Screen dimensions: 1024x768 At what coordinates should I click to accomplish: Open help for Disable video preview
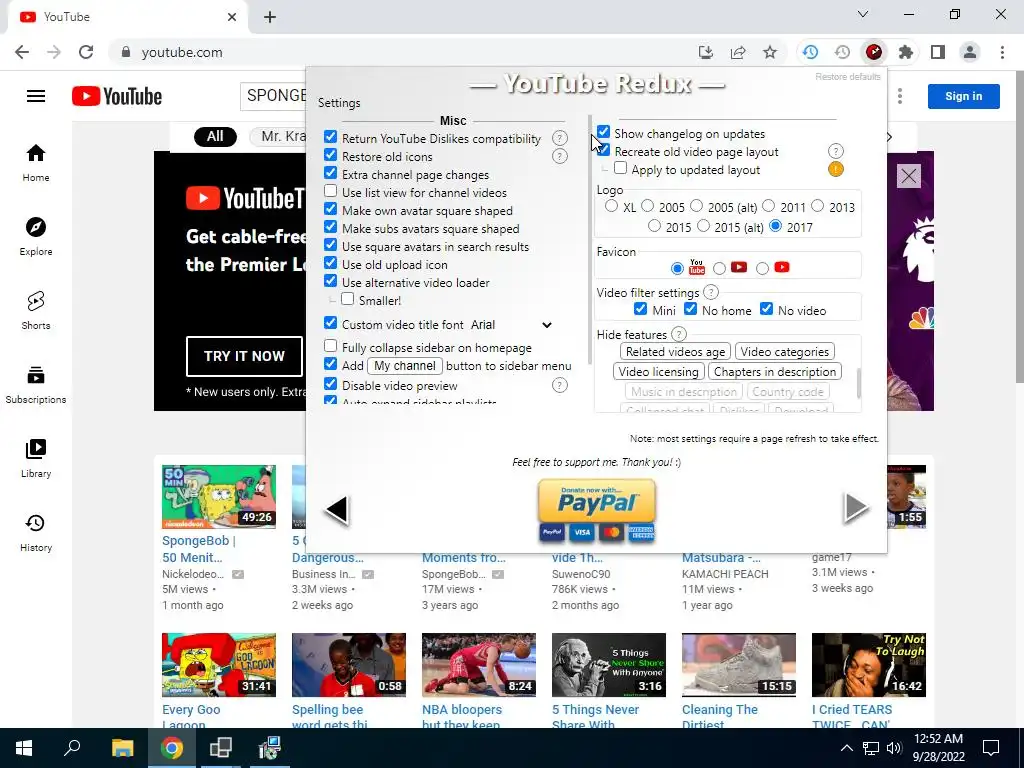click(560, 385)
